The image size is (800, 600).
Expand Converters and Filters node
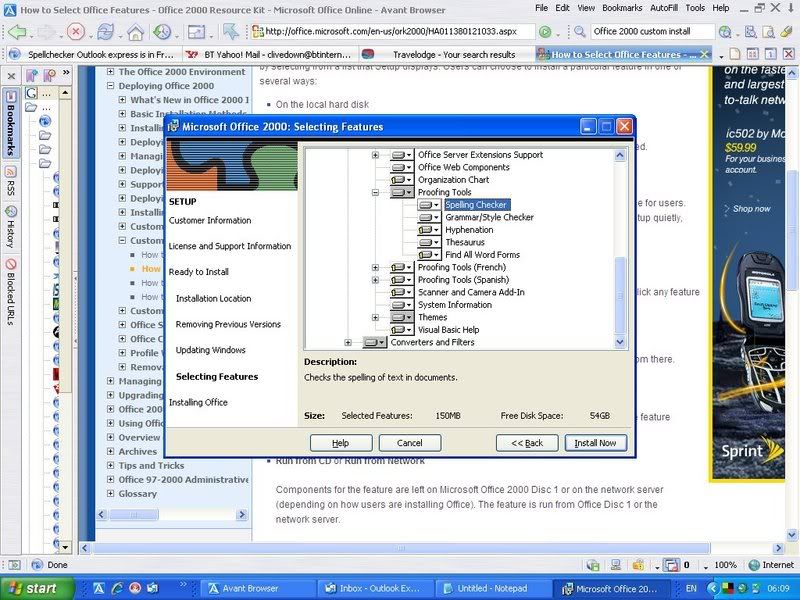click(x=348, y=342)
